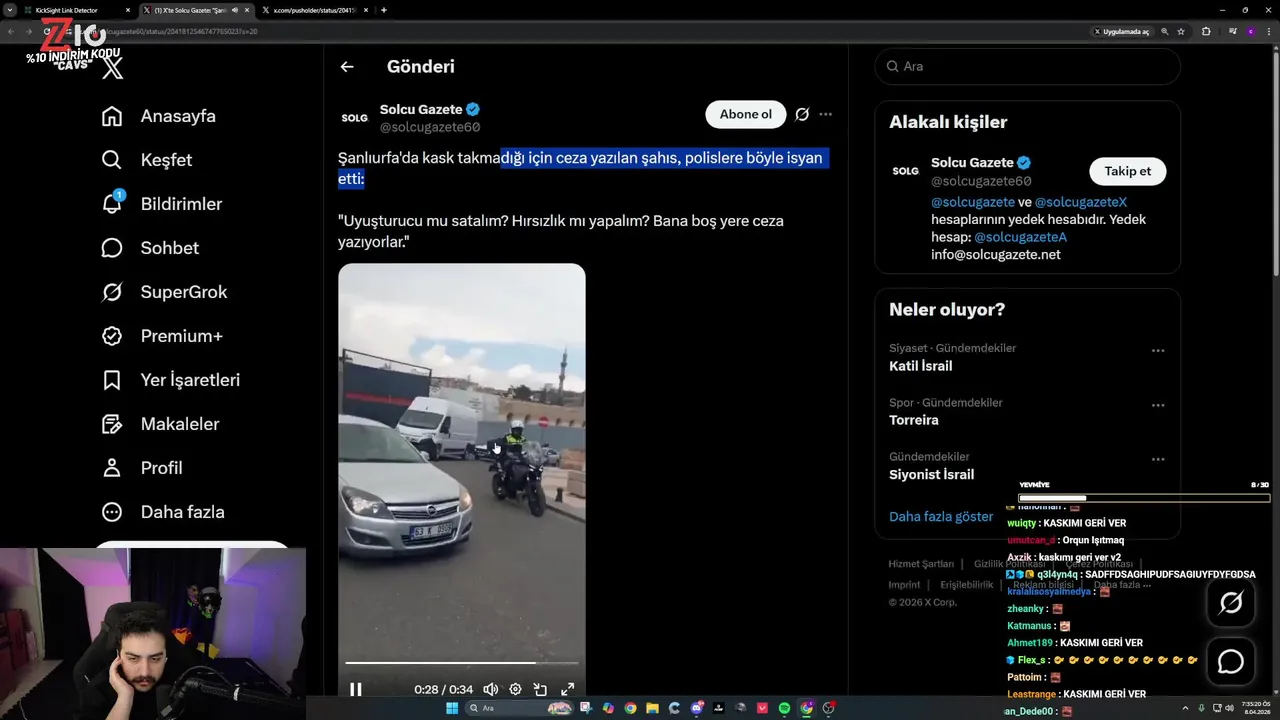Open more options for Torreira trend
This screenshot has width=1280, height=720.
point(1158,405)
